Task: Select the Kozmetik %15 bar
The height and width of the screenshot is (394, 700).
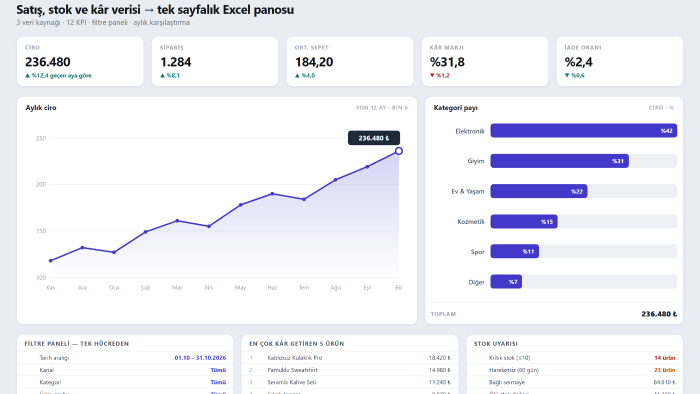Action: (x=524, y=222)
